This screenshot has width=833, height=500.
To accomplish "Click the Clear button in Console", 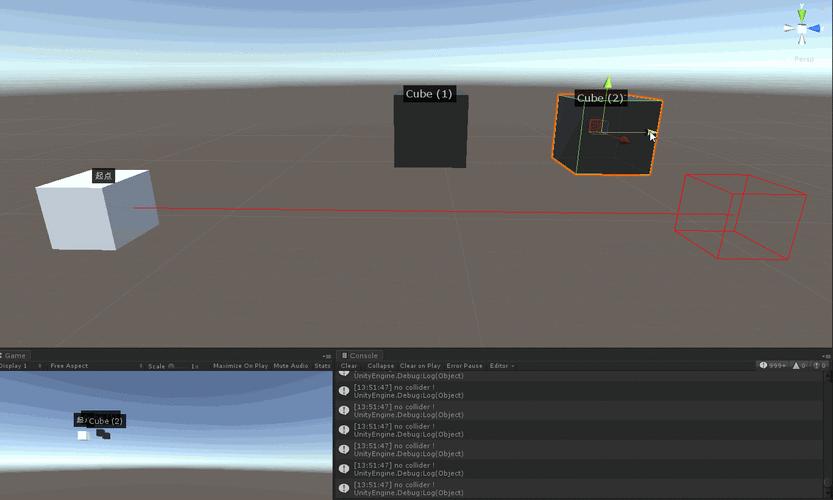I will [x=348, y=366].
